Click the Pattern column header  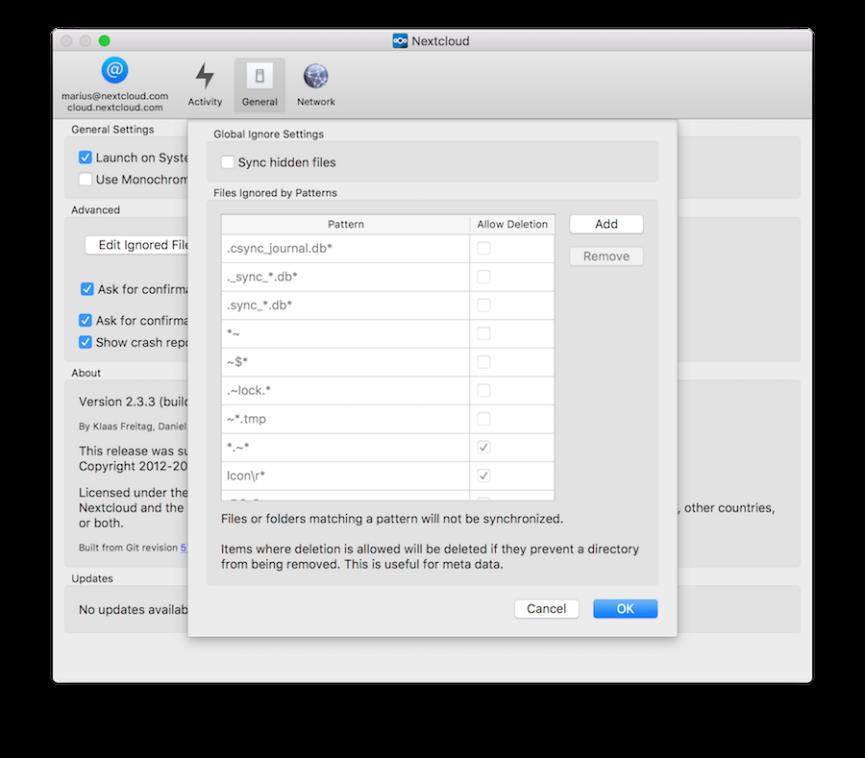[x=345, y=224]
